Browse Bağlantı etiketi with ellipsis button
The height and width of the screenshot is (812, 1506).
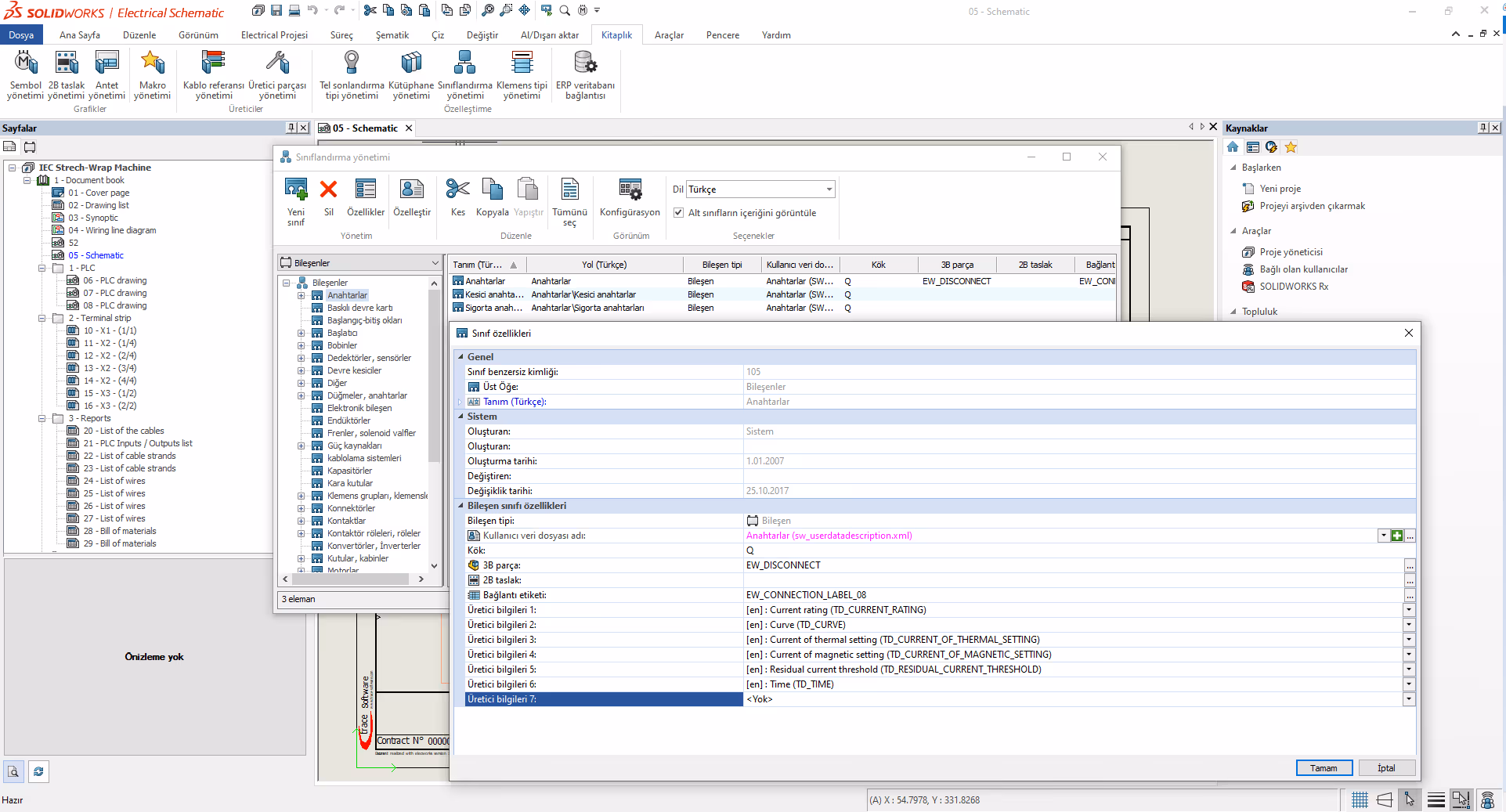[1410, 595]
